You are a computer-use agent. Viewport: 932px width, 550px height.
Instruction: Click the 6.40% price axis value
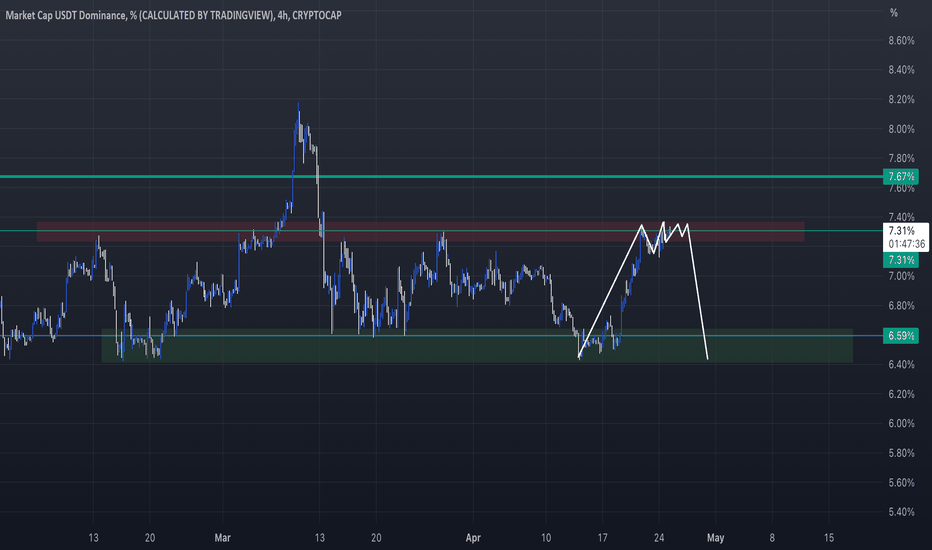click(x=901, y=364)
